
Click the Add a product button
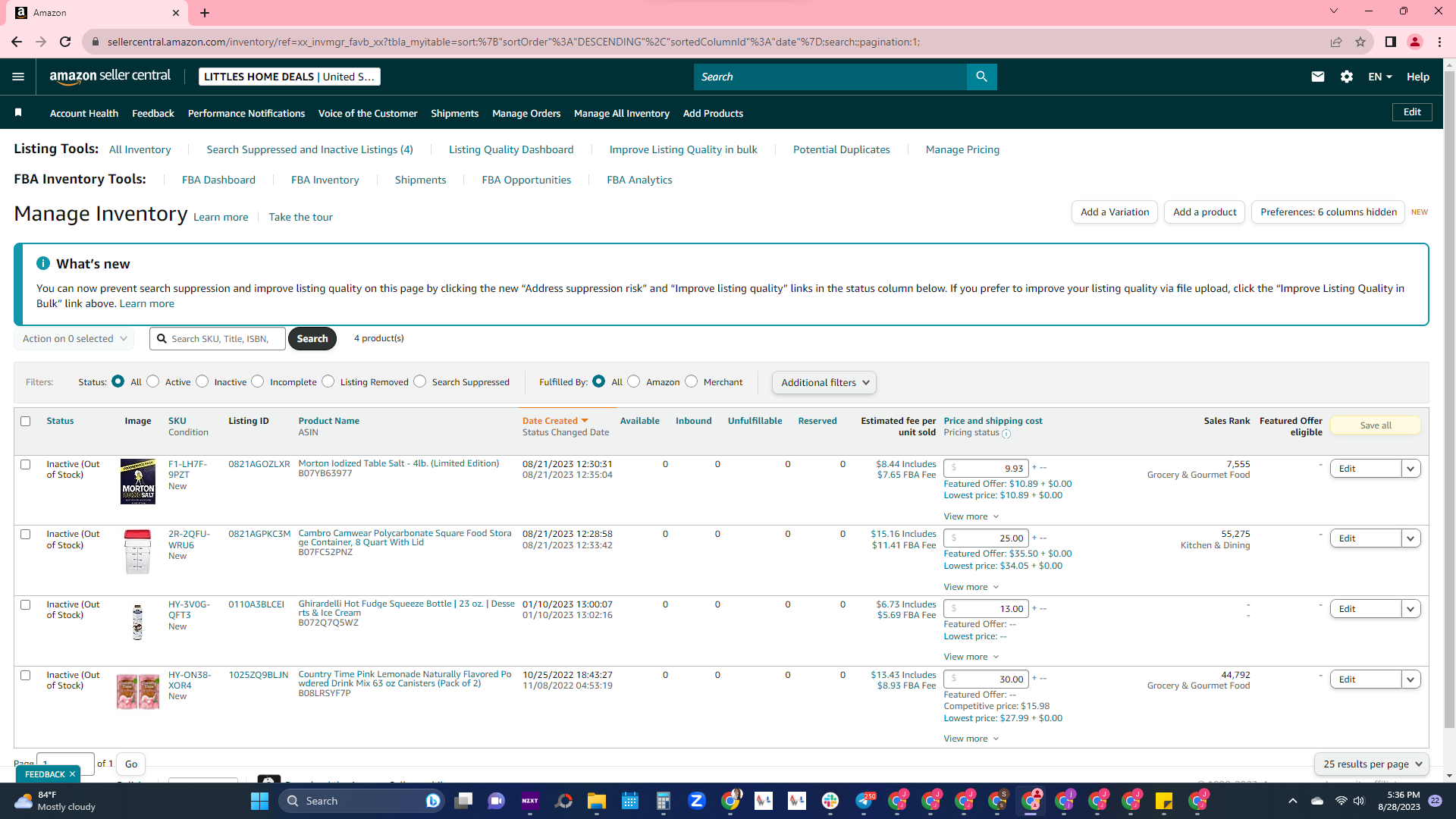(1204, 212)
